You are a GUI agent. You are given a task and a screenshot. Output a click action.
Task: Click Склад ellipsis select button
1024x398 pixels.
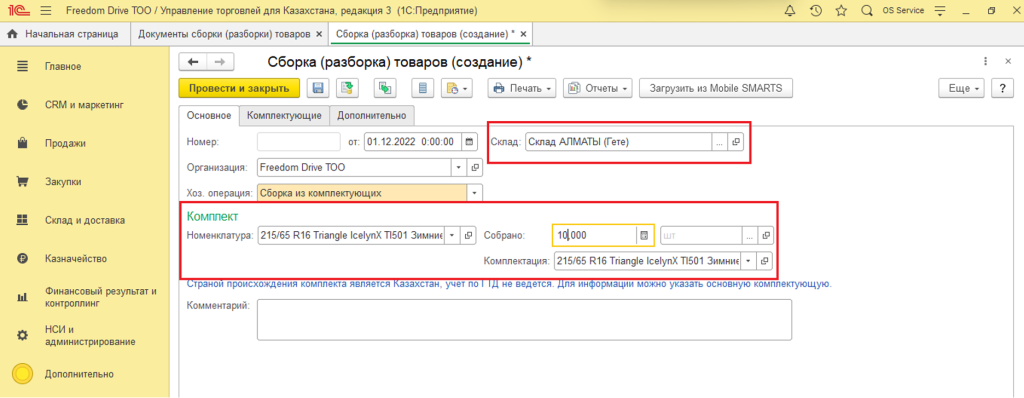[x=719, y=142]
